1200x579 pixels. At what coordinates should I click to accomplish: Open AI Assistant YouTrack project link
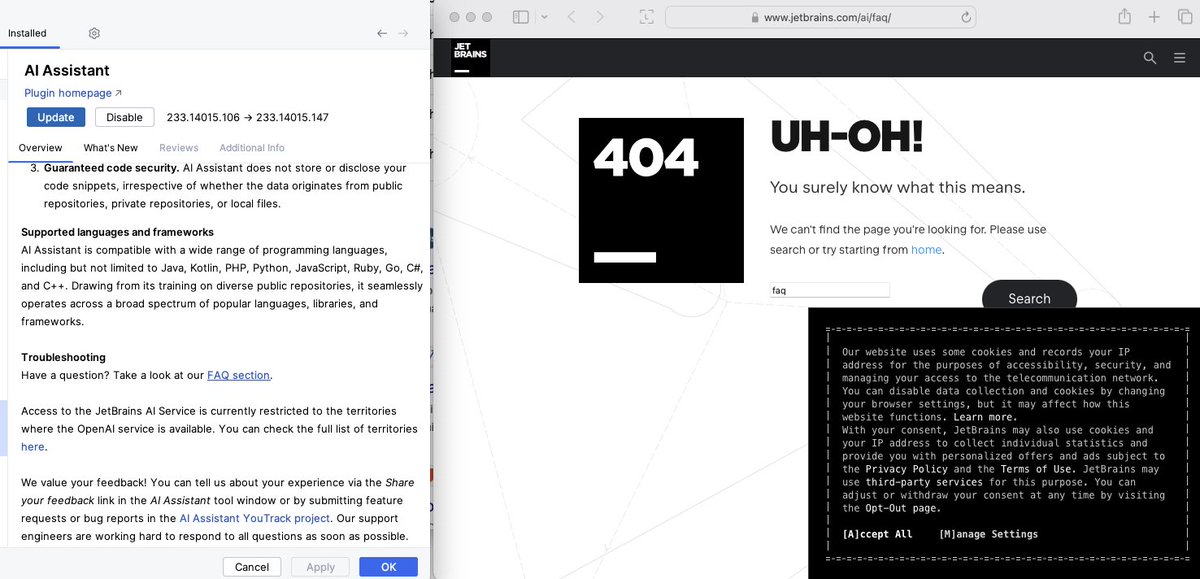coord(254,518)
